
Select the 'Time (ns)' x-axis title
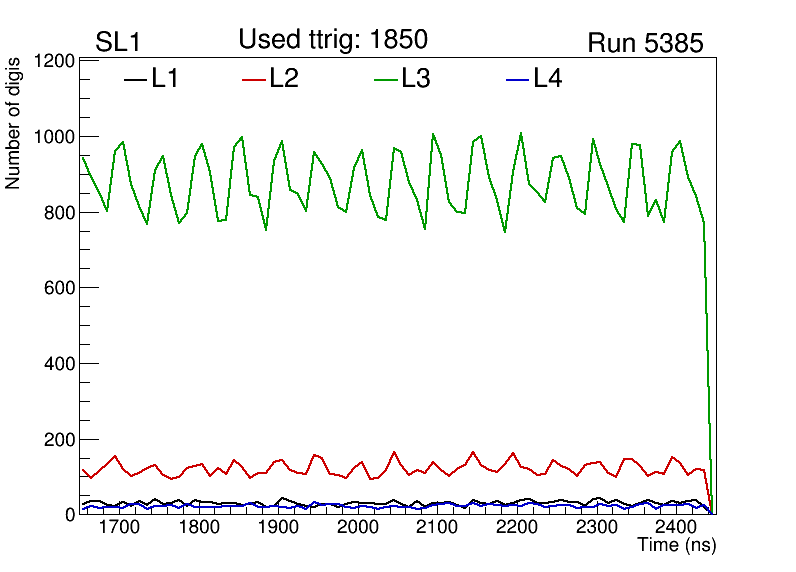(677, 546)
